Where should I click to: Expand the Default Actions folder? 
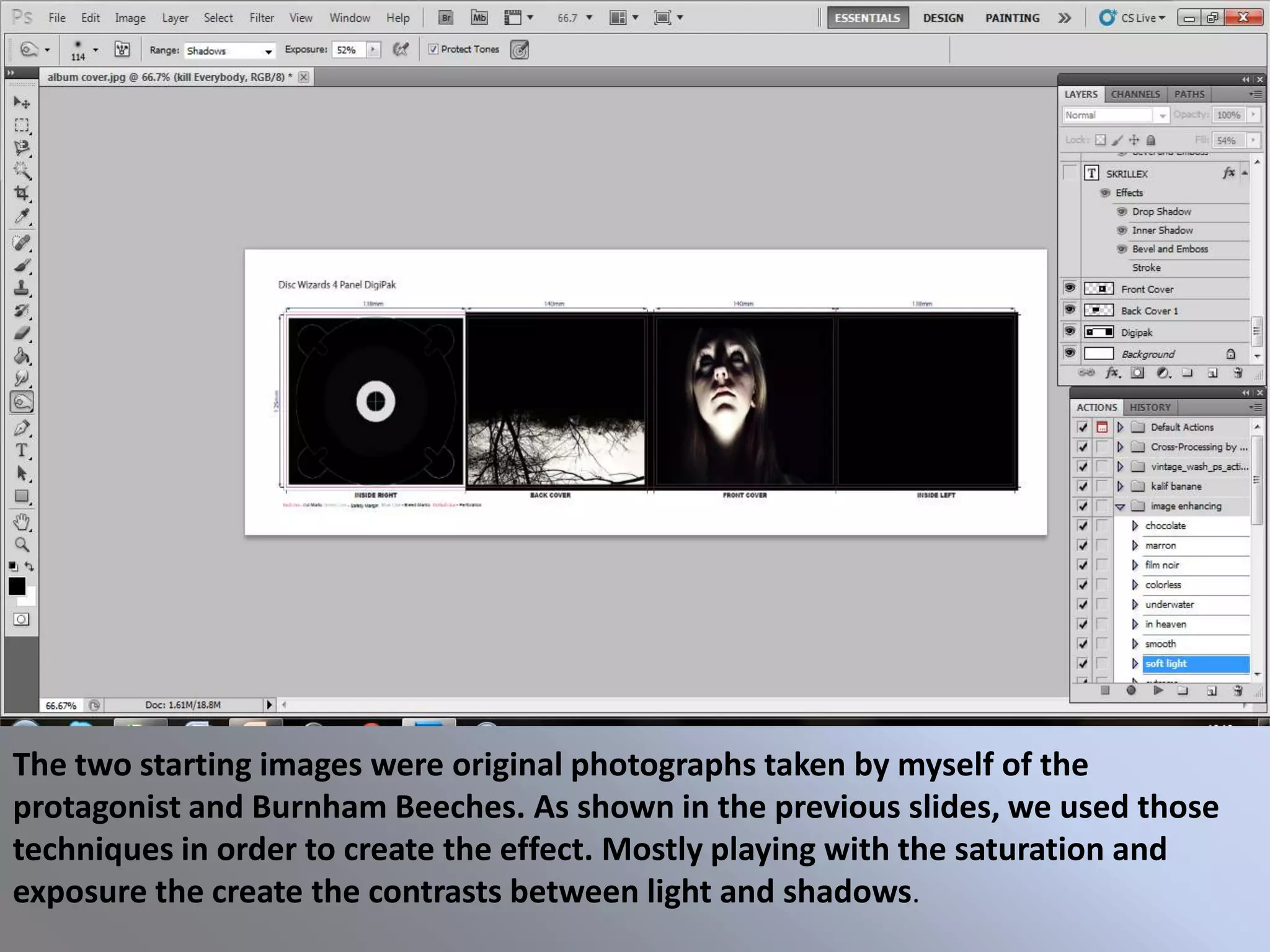coord(1120,427)
